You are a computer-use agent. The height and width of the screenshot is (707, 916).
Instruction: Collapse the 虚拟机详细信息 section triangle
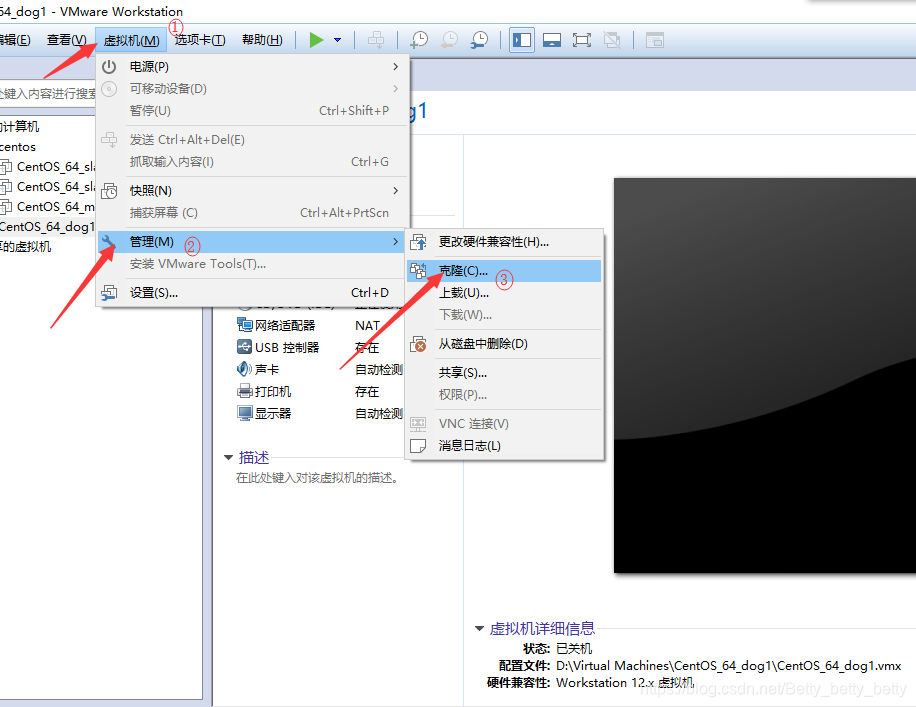[479, 629]
